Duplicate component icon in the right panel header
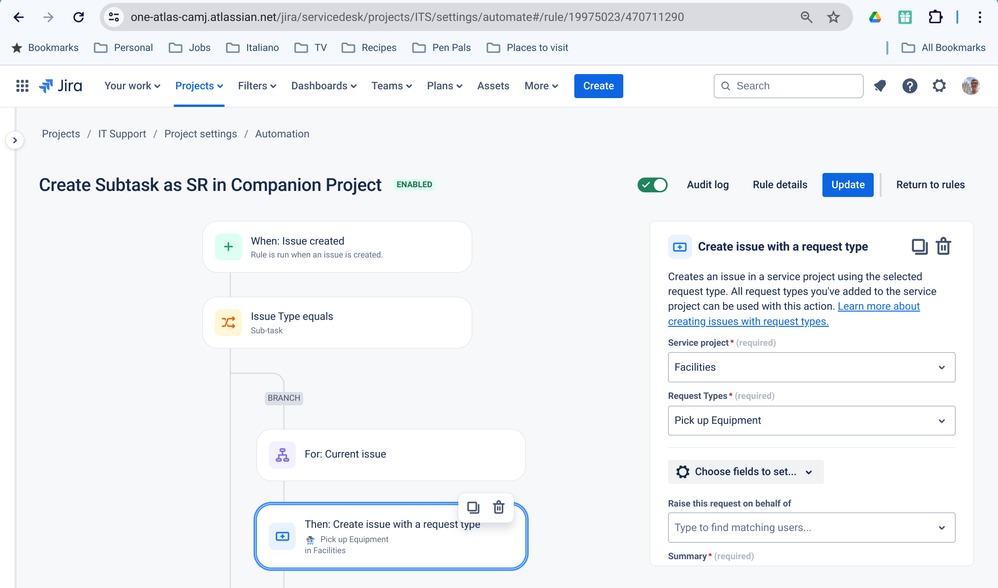Viewport: 998px width, 588px height. pyautogui.click(x=919, y=246)
